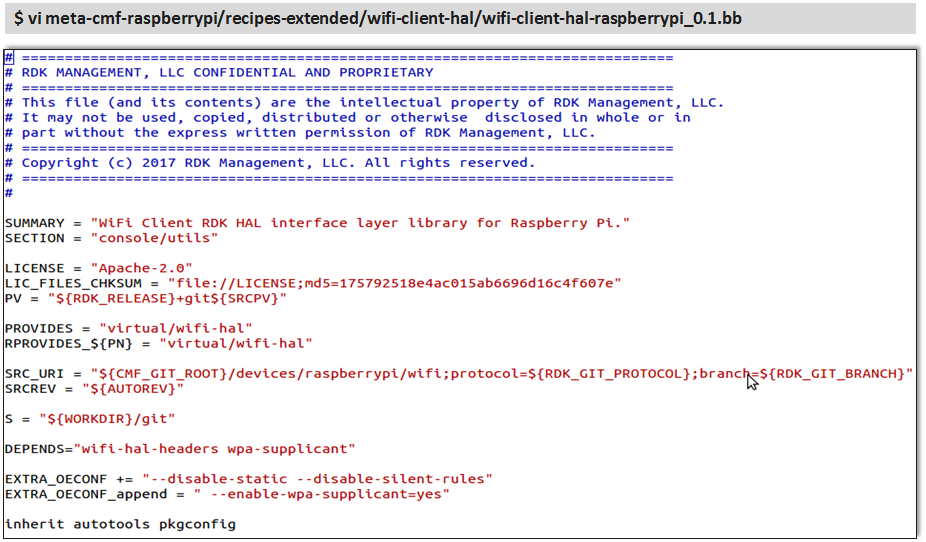This screenshot has height=542, width=926.
Task: Click the 'This file (and its contents)' comment line
Action: [364, 103]
